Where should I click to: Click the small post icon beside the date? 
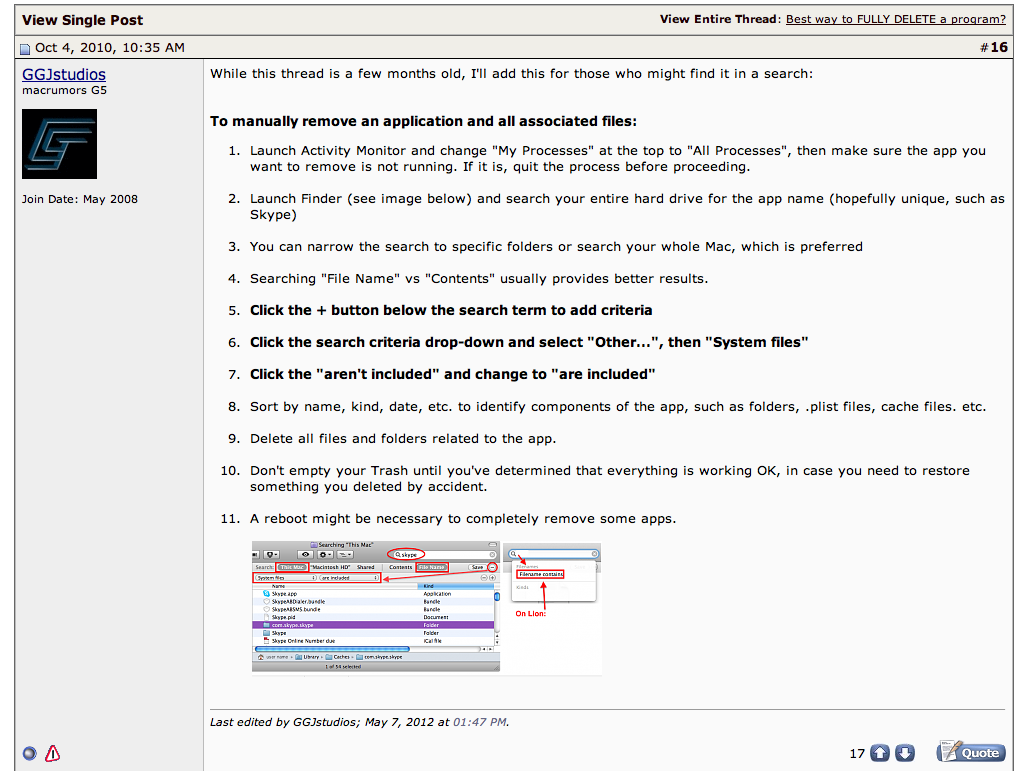coord(25,49)
